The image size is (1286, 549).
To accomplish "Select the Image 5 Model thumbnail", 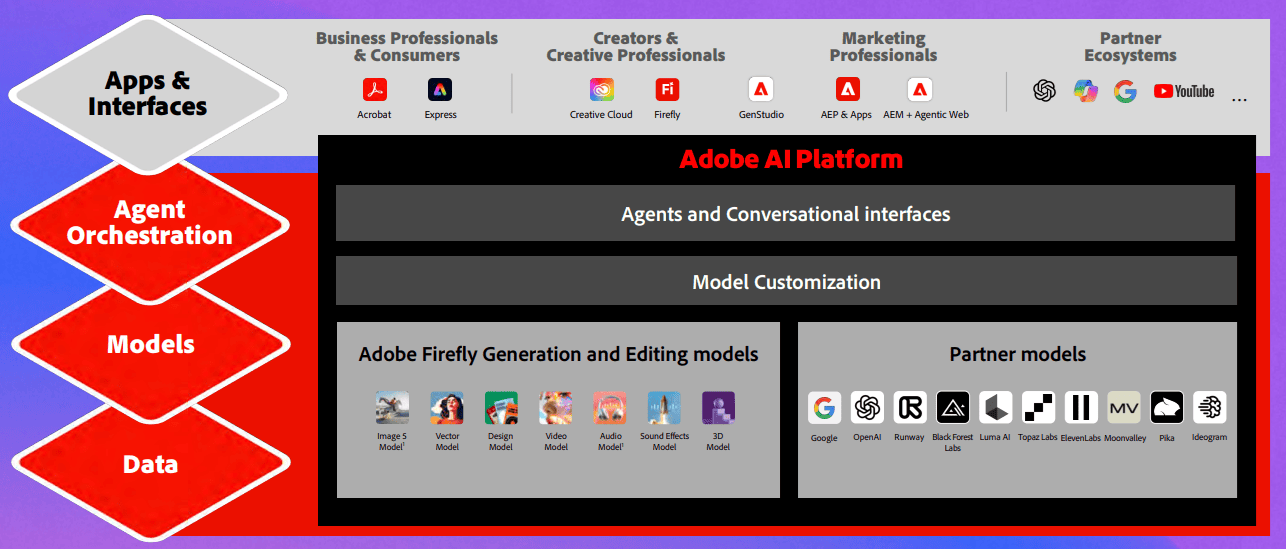I will pos(392,408).
